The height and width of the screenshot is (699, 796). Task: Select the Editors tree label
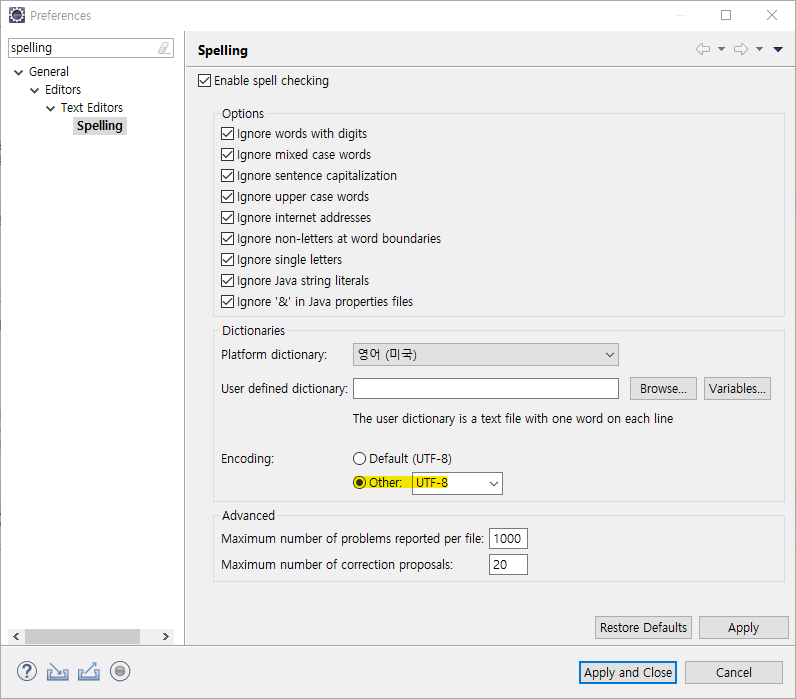63,89
